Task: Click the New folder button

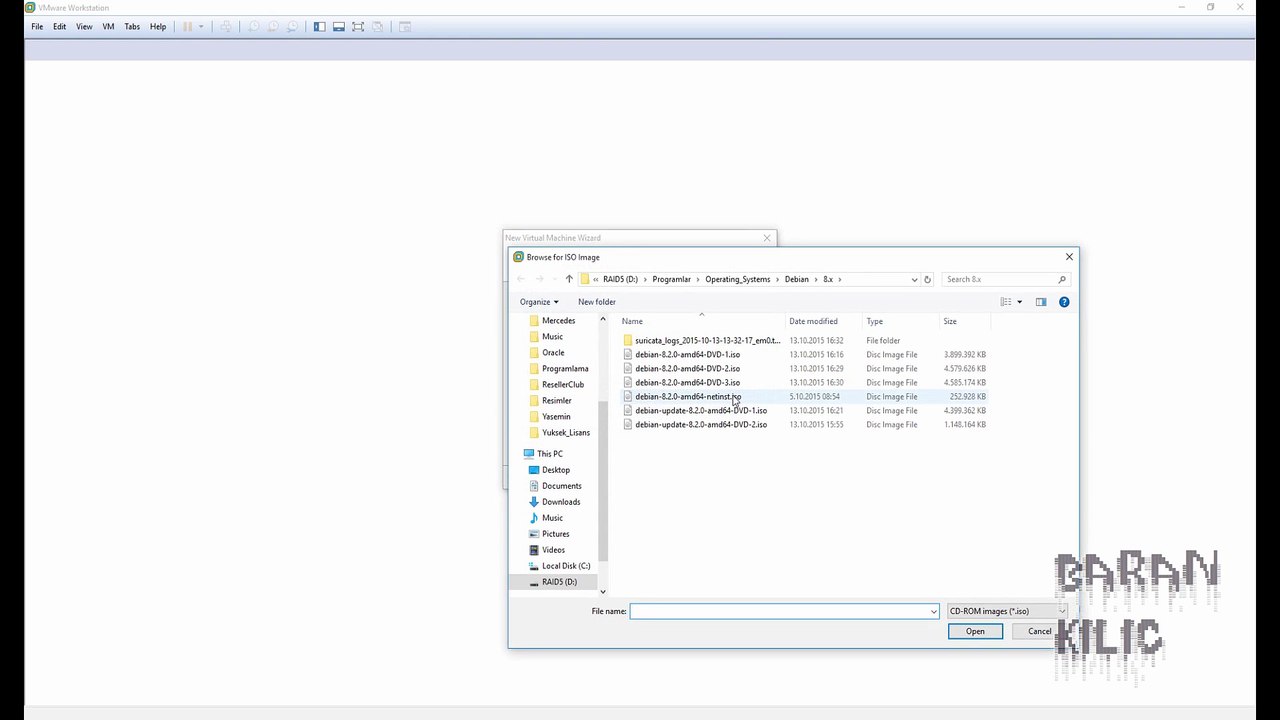Action: click(x=597, y=302)
